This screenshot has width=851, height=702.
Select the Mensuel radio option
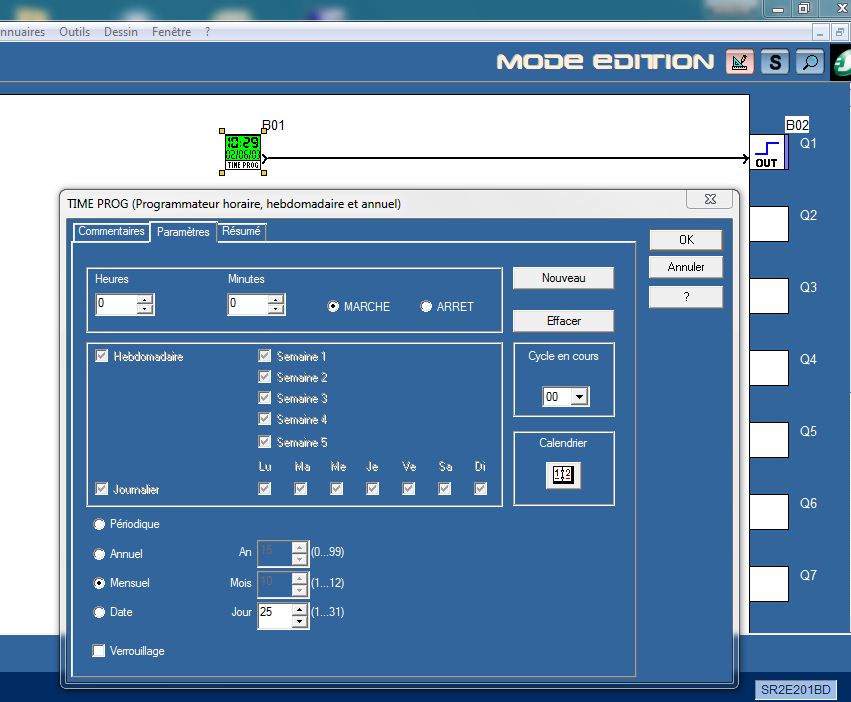coord(99,584)
